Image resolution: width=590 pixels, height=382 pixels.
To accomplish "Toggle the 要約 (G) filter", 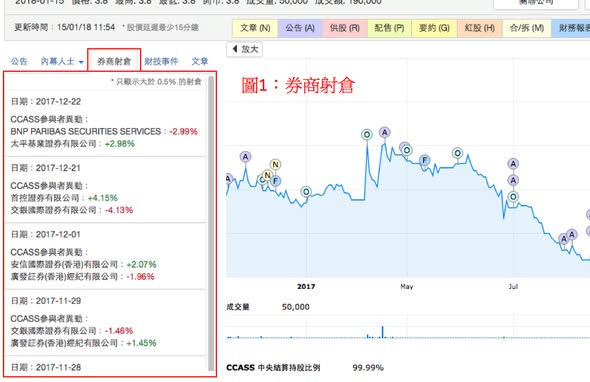I will 434,28.
